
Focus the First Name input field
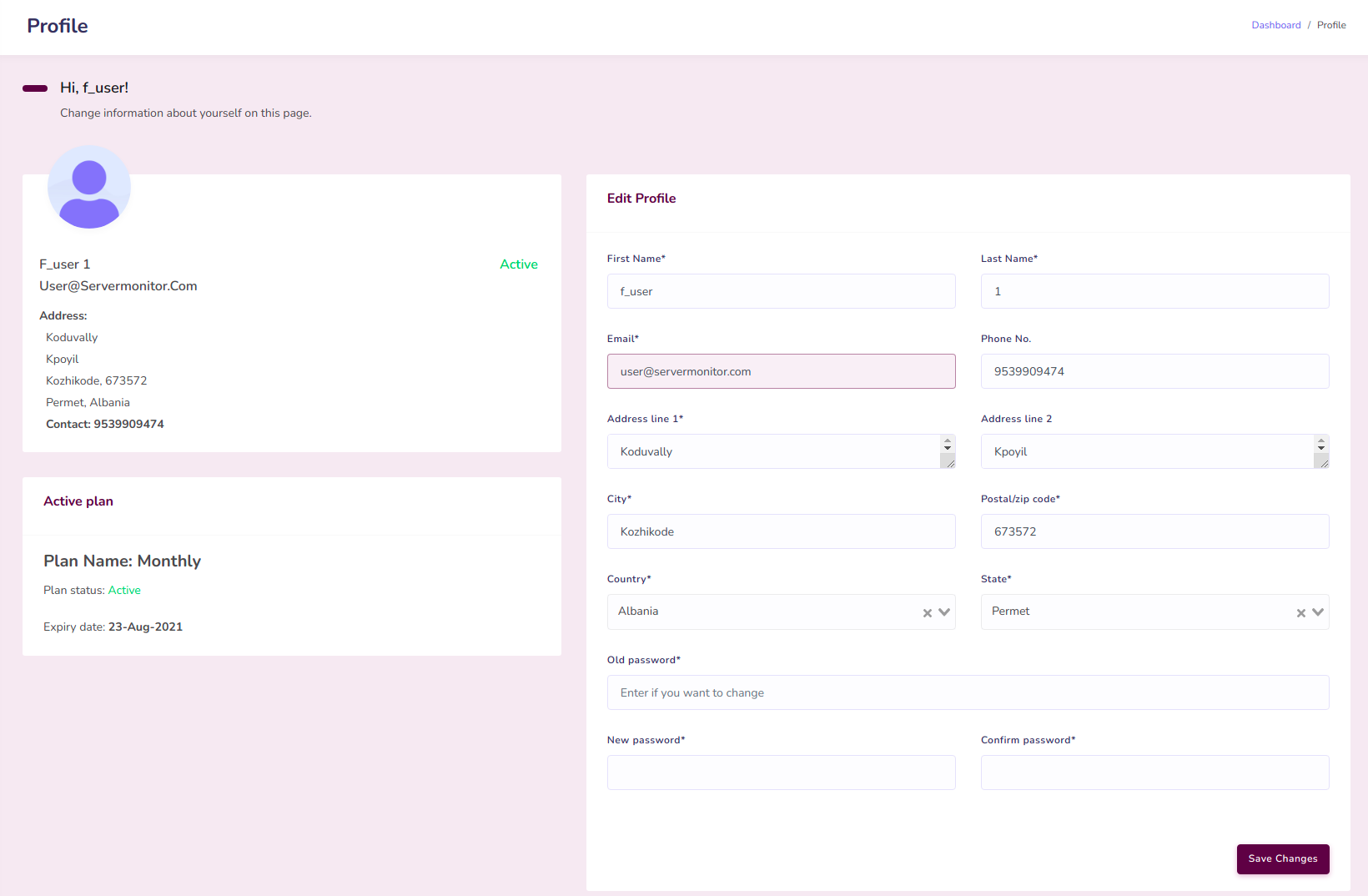tap(781, 291)
